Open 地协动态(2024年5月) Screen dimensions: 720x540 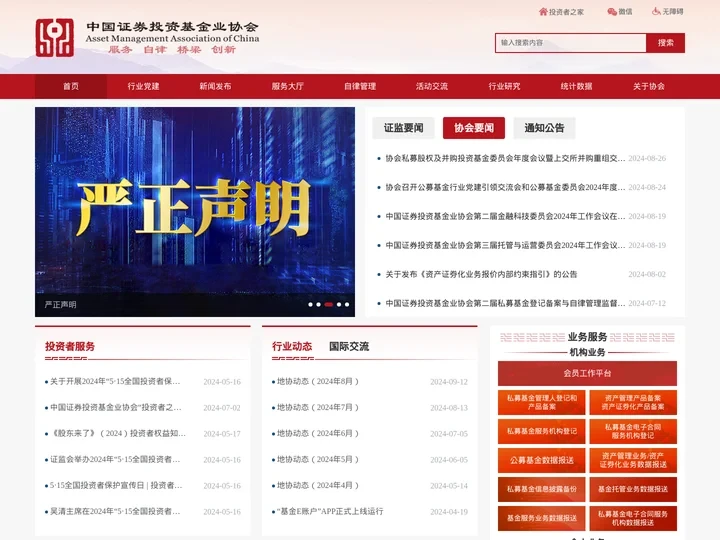coord(318,459)
